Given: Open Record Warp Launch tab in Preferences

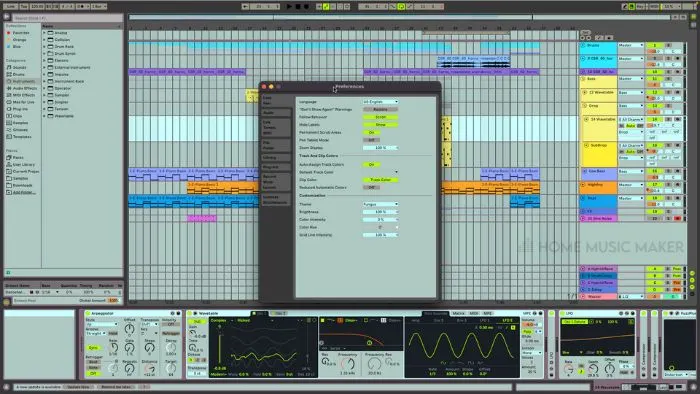Looking at the screenshot, I should [x=276, y=182].
